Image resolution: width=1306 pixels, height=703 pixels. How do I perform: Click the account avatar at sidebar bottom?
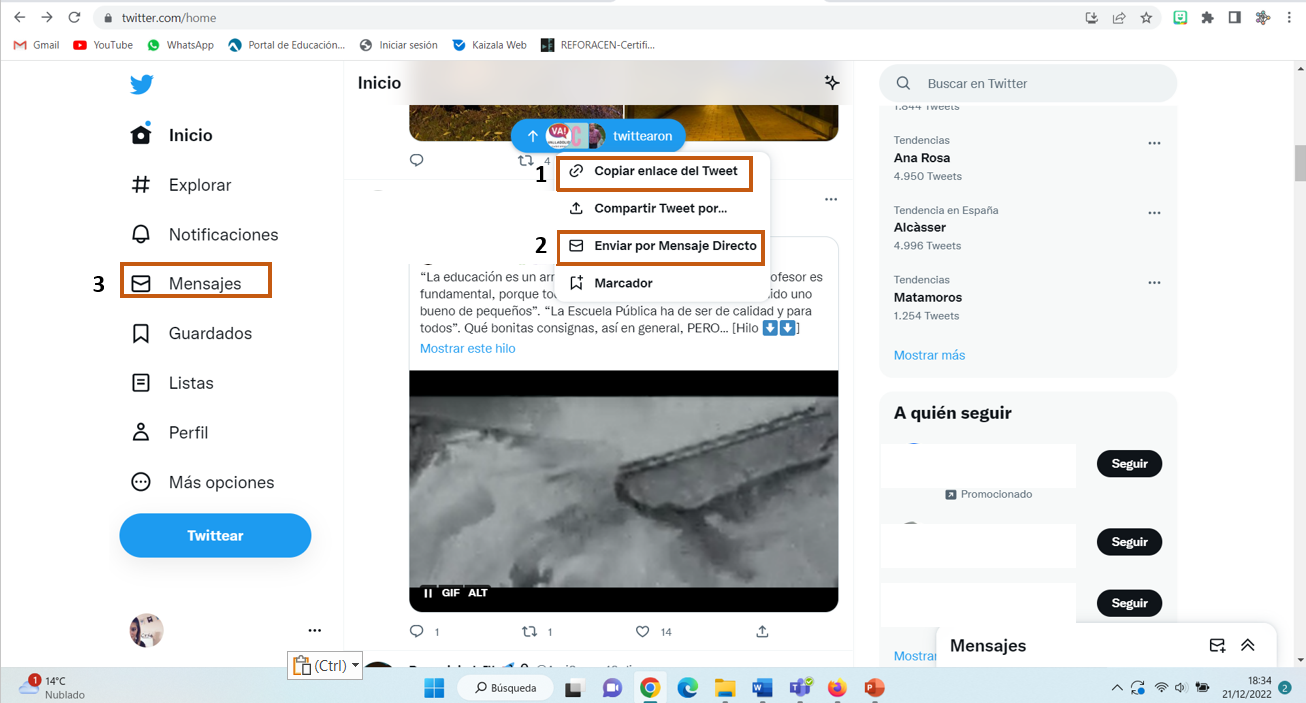click(x=146, y=630)
